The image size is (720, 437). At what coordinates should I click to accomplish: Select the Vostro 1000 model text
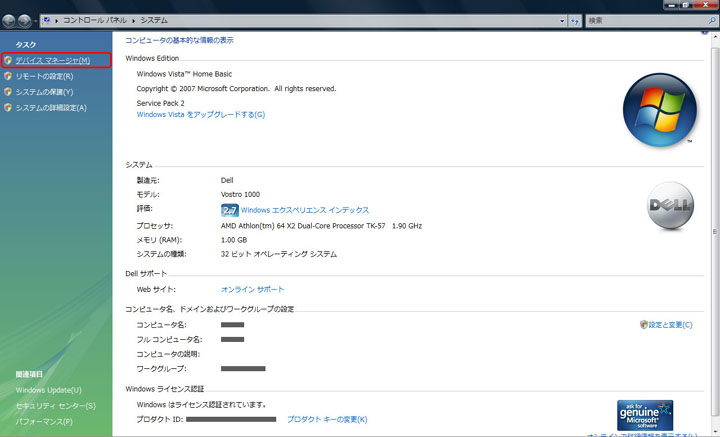[240, 195]
